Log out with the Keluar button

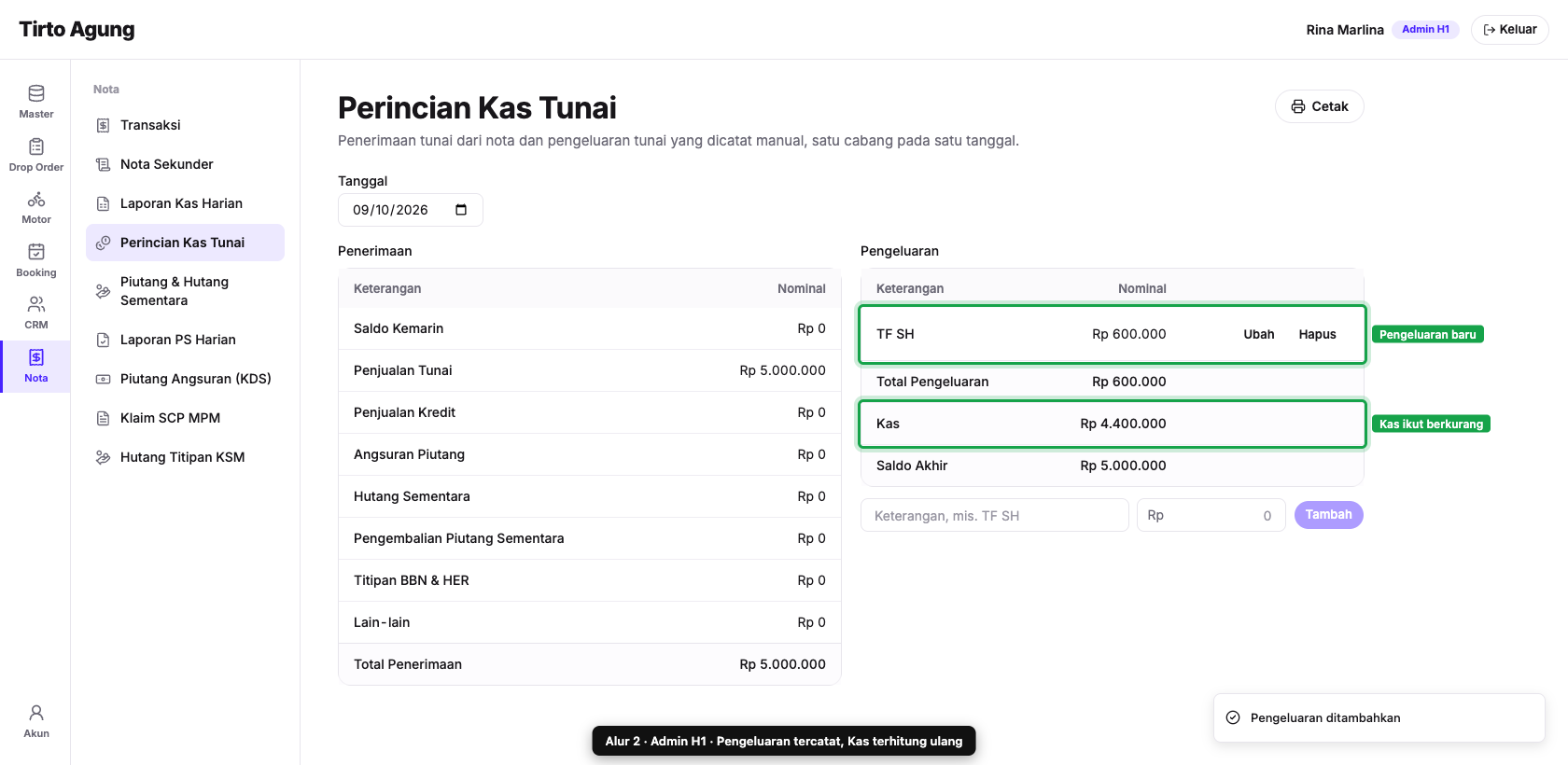[x=1509, y=30]
